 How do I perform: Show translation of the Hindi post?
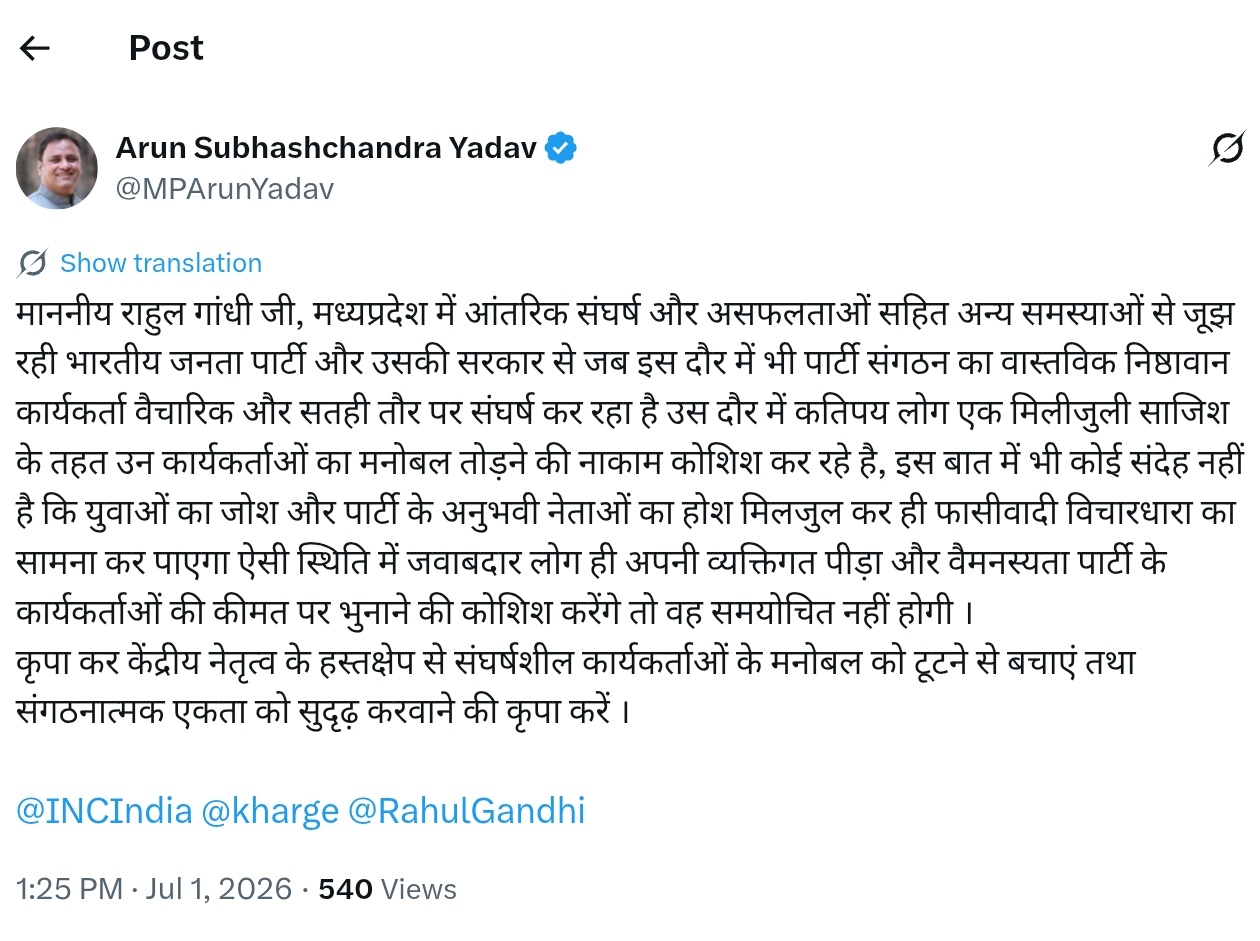tap(161, 263)
